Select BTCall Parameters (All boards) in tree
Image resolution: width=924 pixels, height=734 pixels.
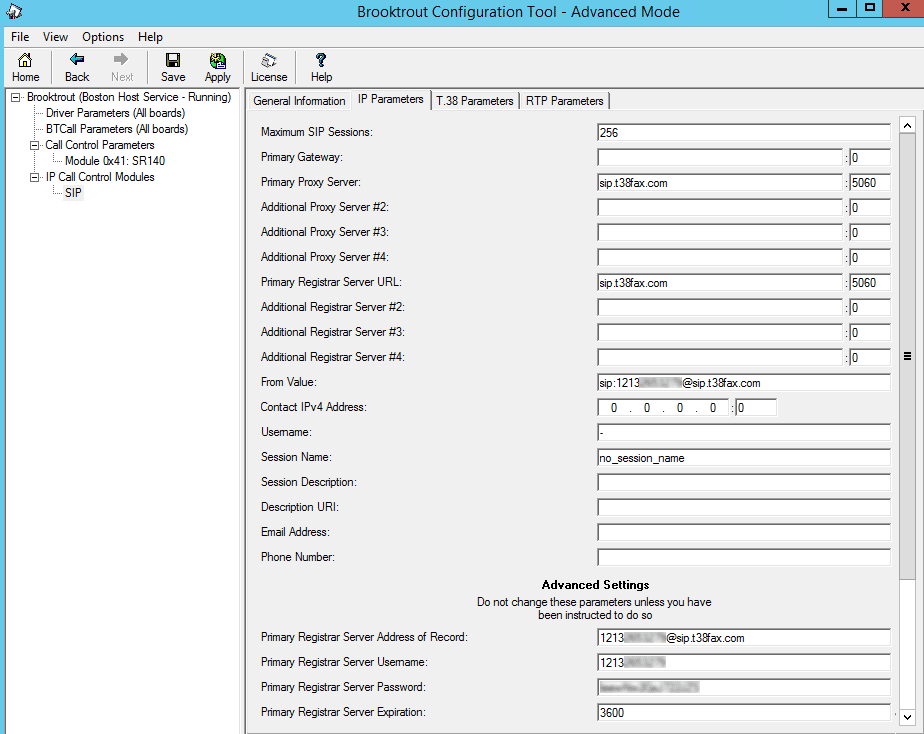click(x=117, y=128)
